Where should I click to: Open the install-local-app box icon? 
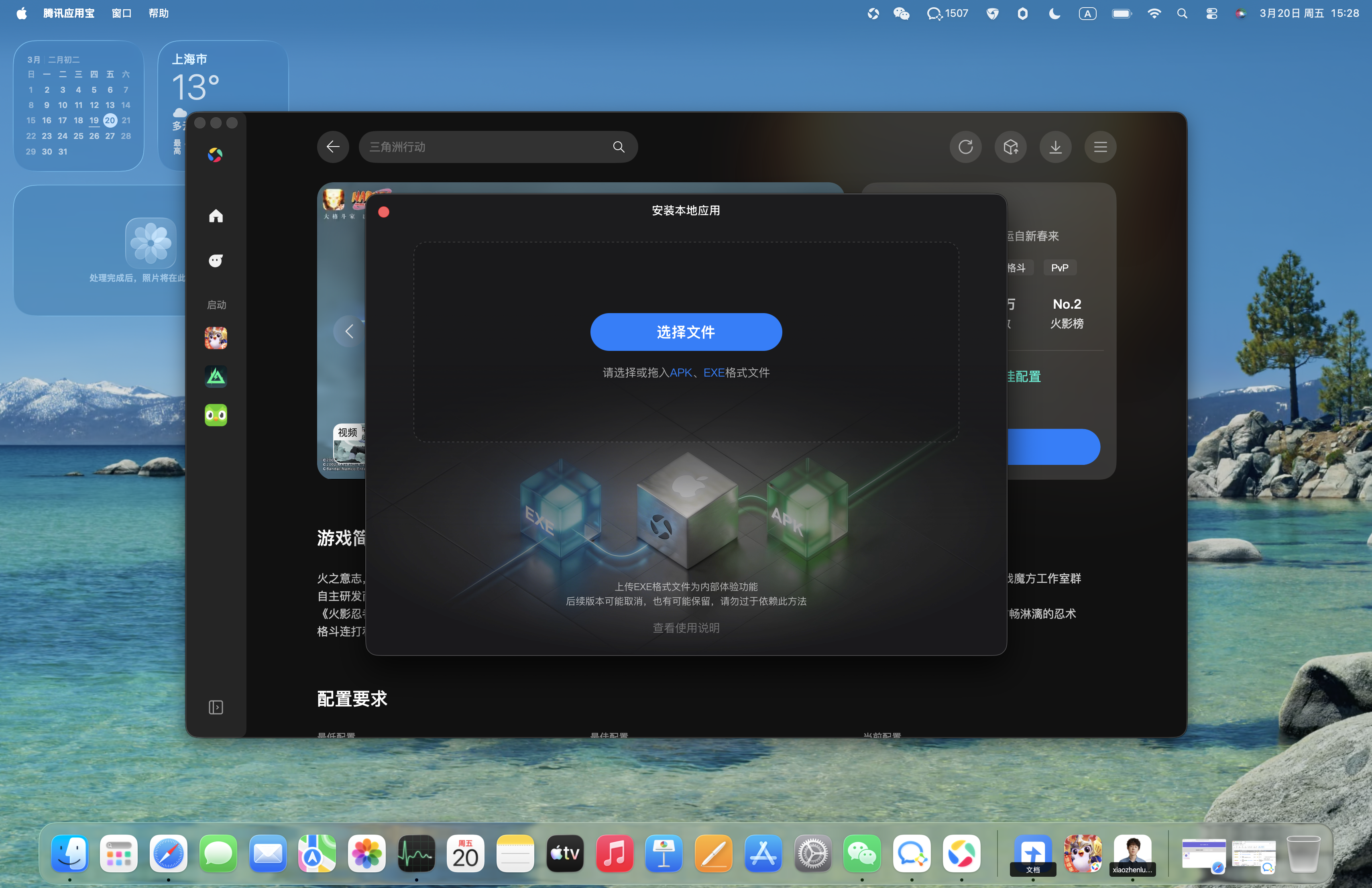coord(1011,147)
